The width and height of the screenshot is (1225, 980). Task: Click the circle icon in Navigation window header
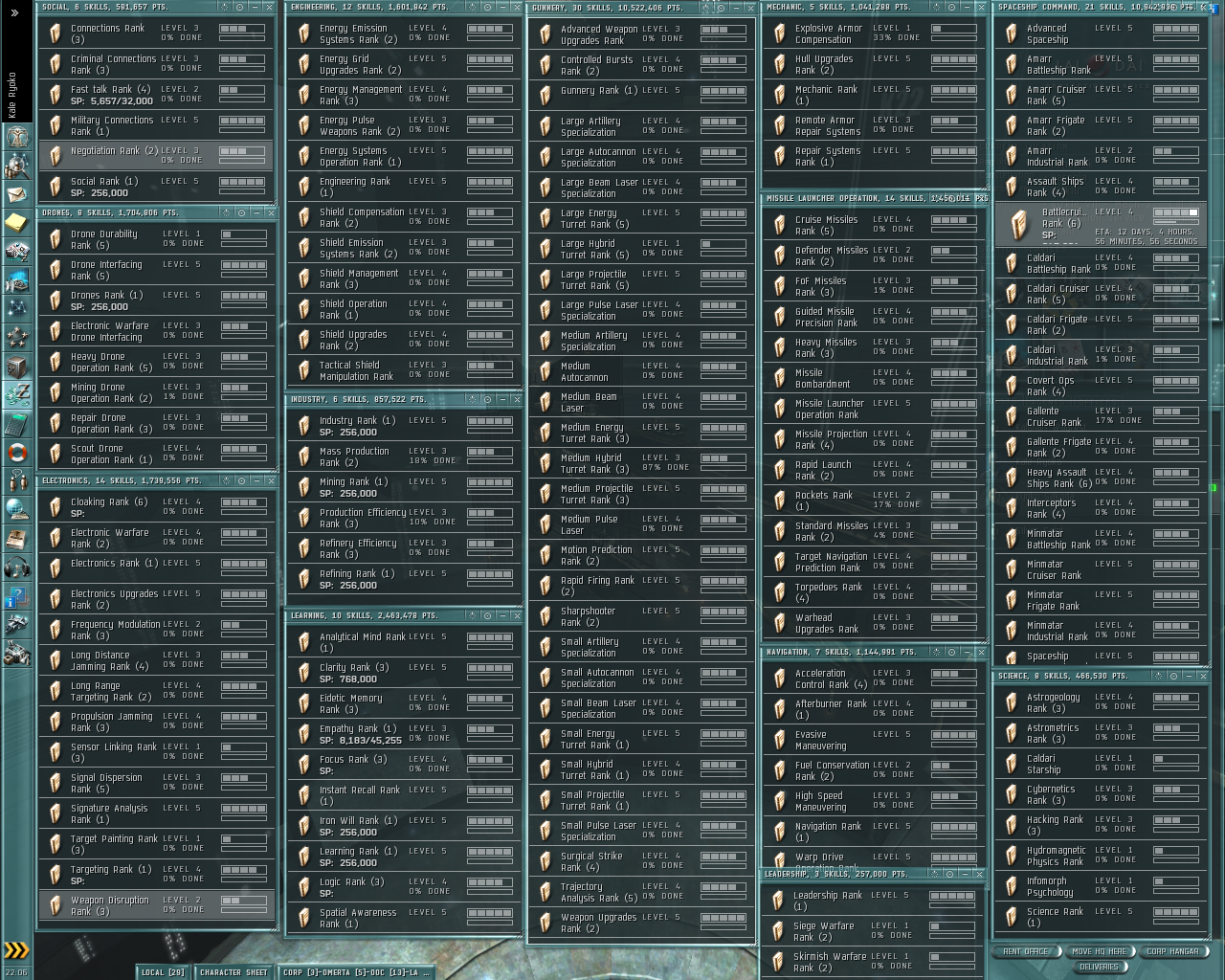[951, 652]
